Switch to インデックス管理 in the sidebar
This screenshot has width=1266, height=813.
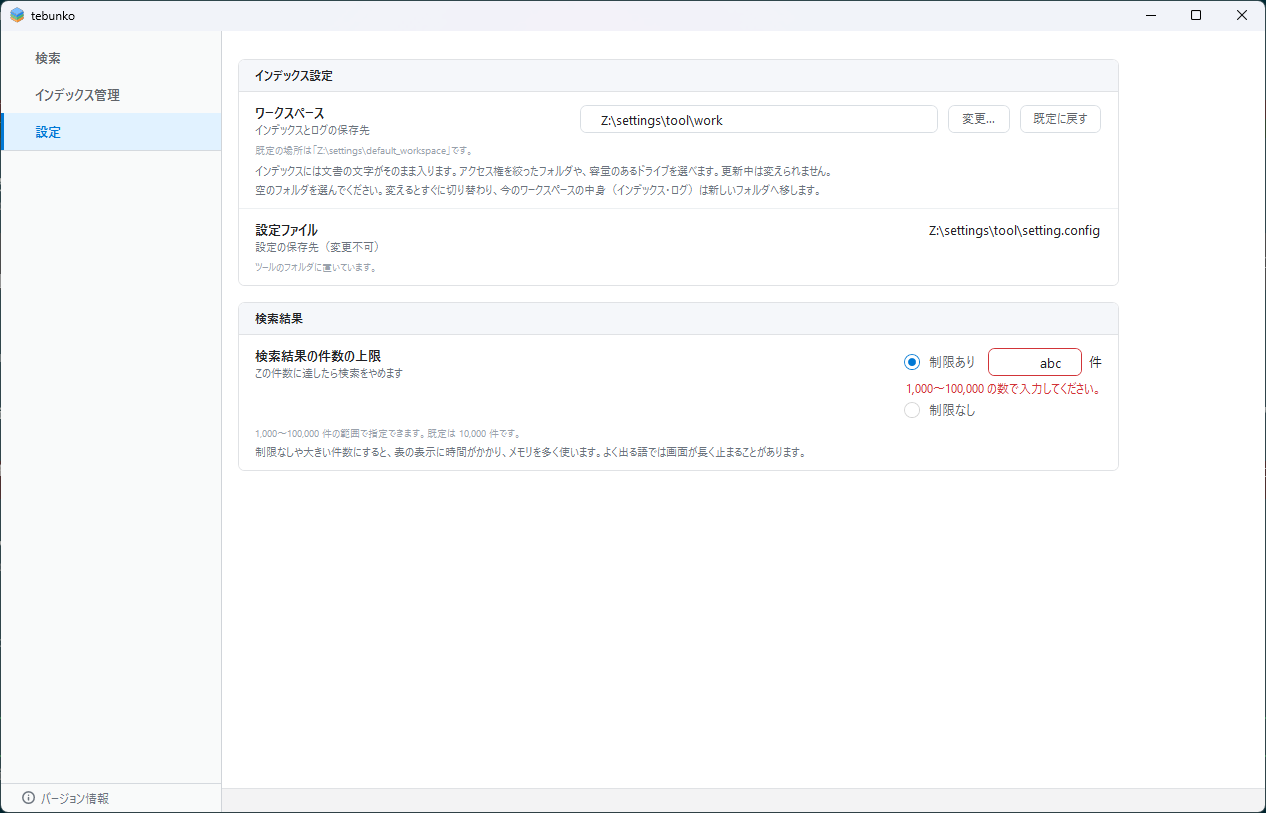pyautogui.click(x=110, y=95)
